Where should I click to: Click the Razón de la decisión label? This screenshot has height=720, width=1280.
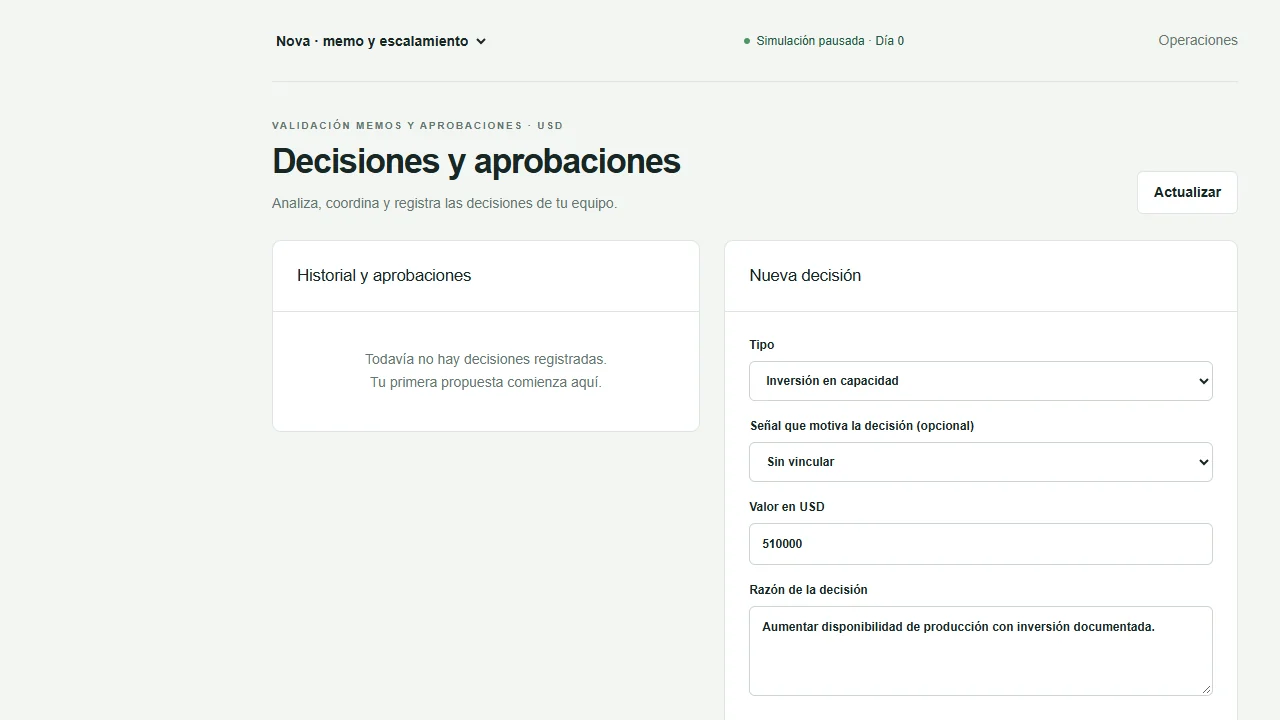click(808, 590)
